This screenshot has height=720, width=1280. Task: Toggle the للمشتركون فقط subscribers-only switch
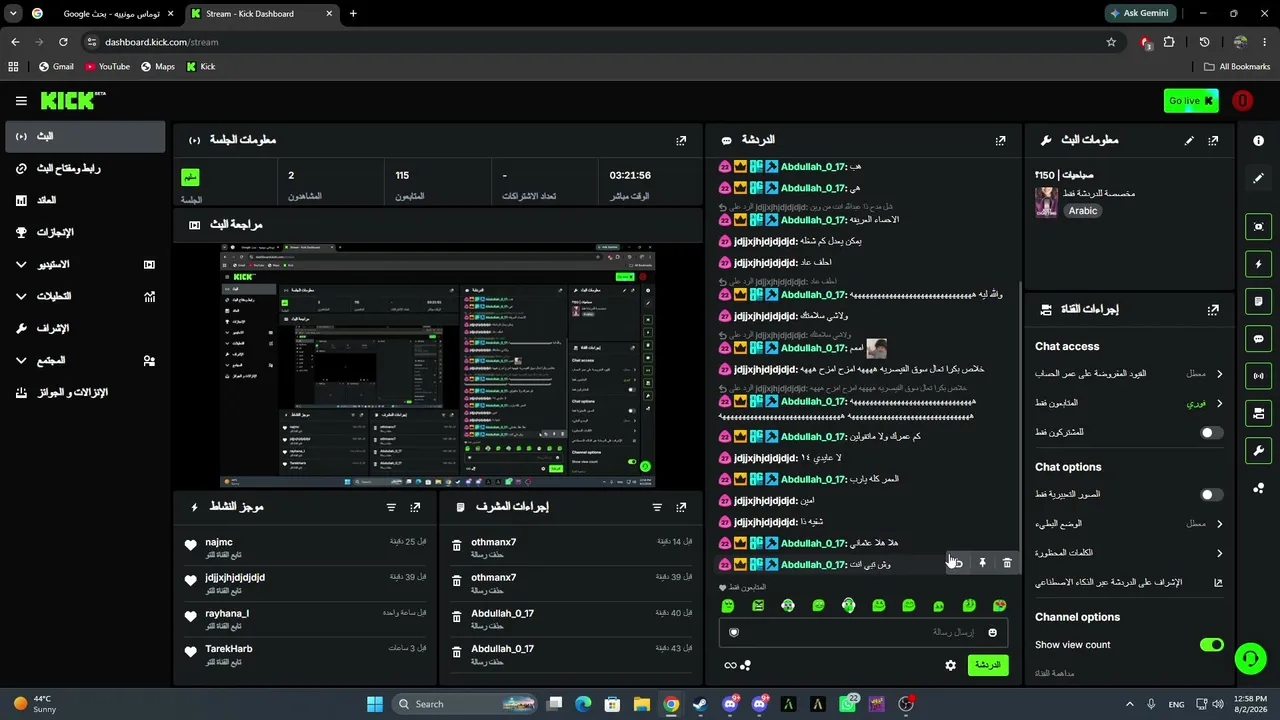[x=1211, y=433]
